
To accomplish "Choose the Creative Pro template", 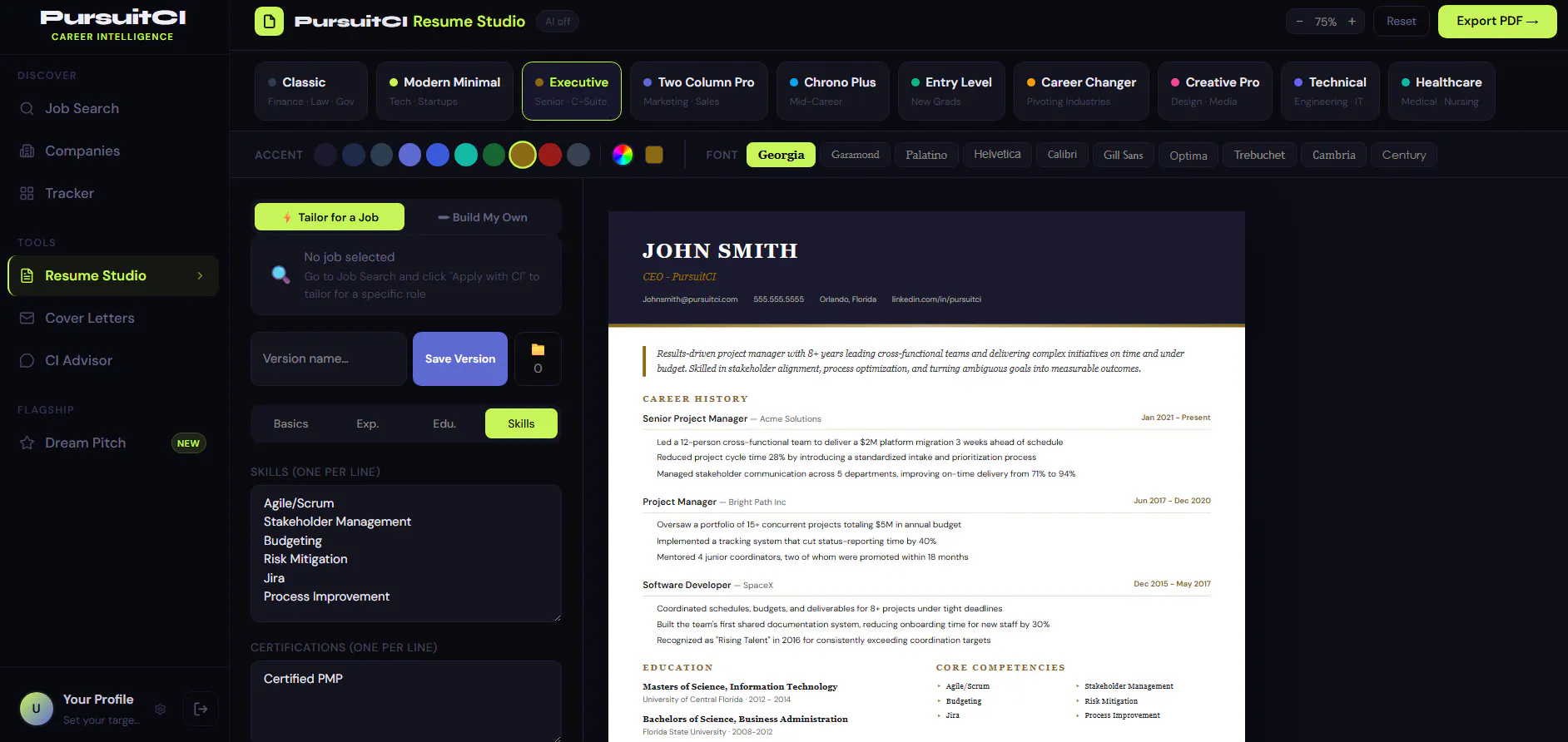I will click(x=1215, y=91).
